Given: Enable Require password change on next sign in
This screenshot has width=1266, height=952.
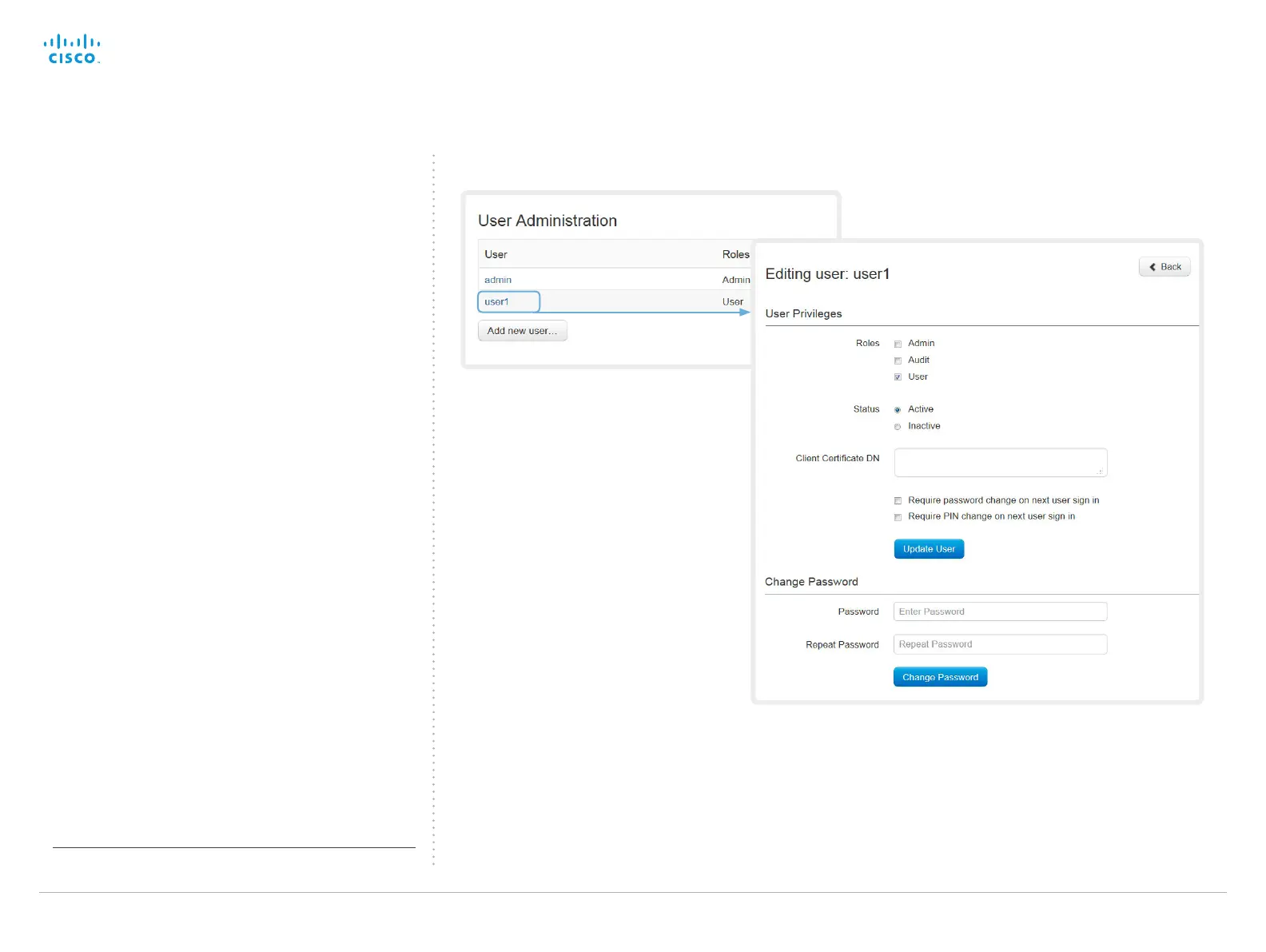Looking at the screenshot, I should 898,500.
